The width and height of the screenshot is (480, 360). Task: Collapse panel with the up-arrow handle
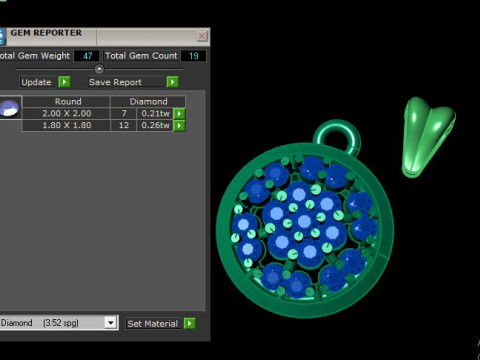point(99,69)
